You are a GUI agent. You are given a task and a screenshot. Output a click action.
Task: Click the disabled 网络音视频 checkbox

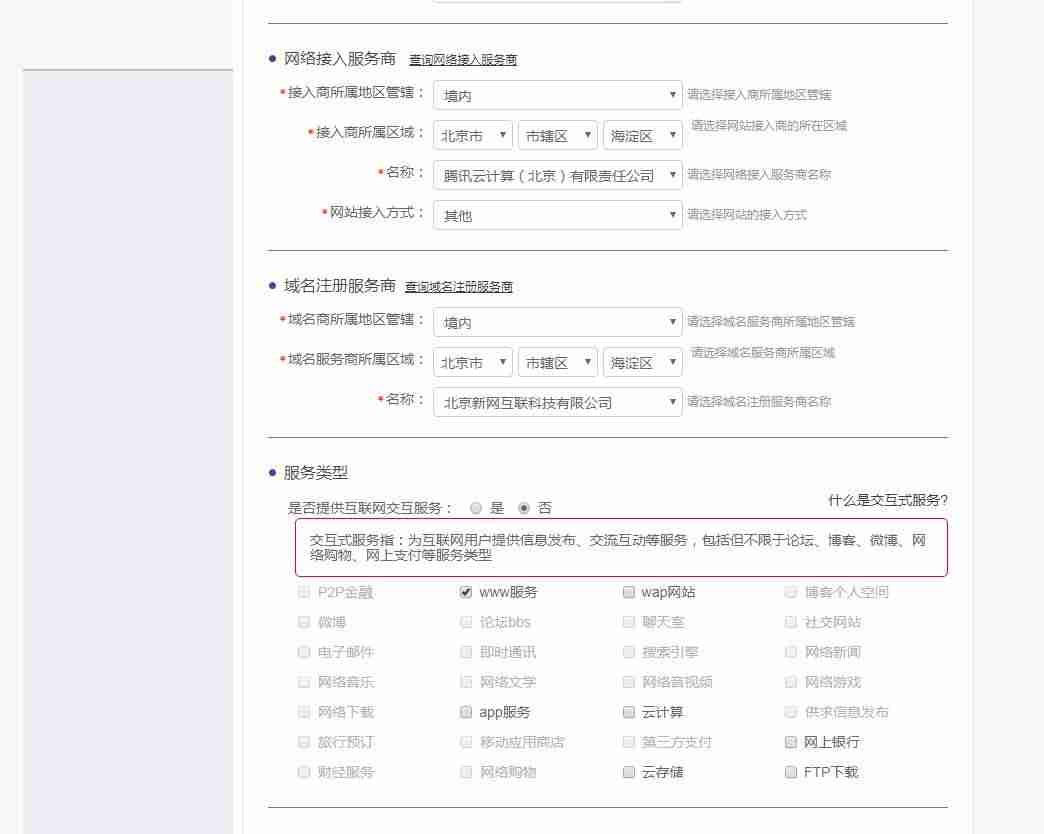tap(629, 682)
